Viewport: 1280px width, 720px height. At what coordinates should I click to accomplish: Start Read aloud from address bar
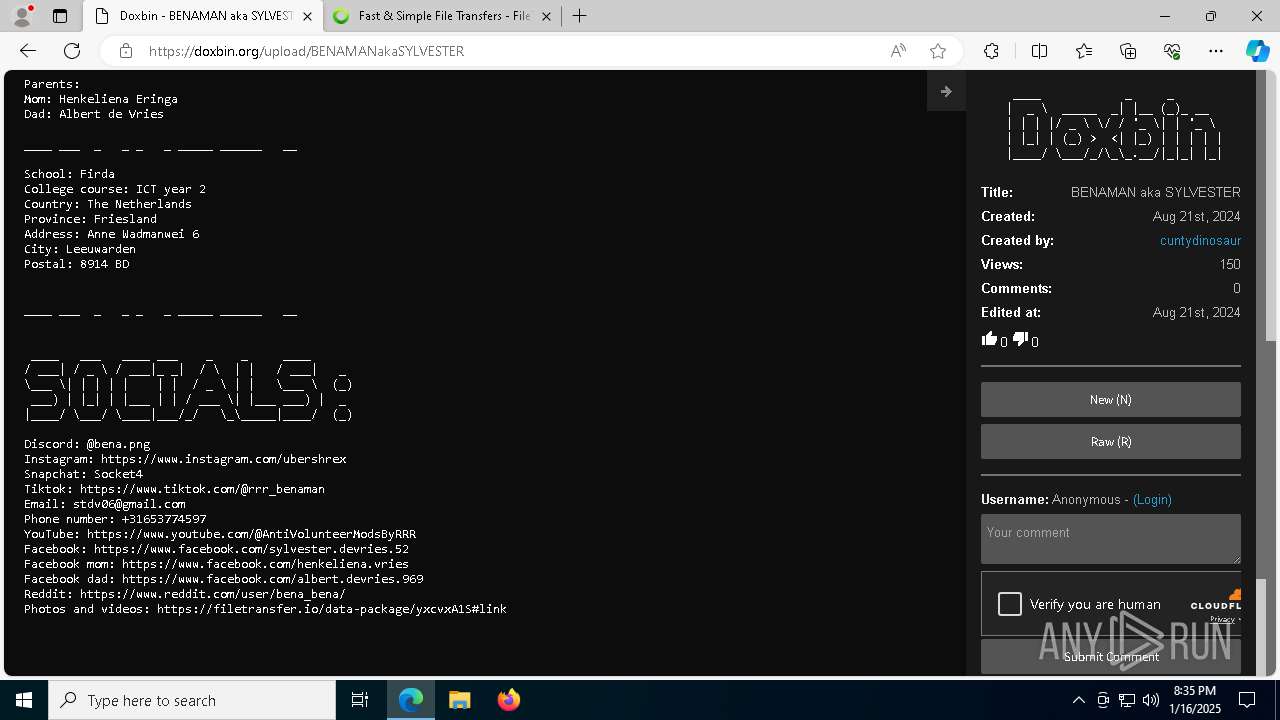click(x=898, y=51)
